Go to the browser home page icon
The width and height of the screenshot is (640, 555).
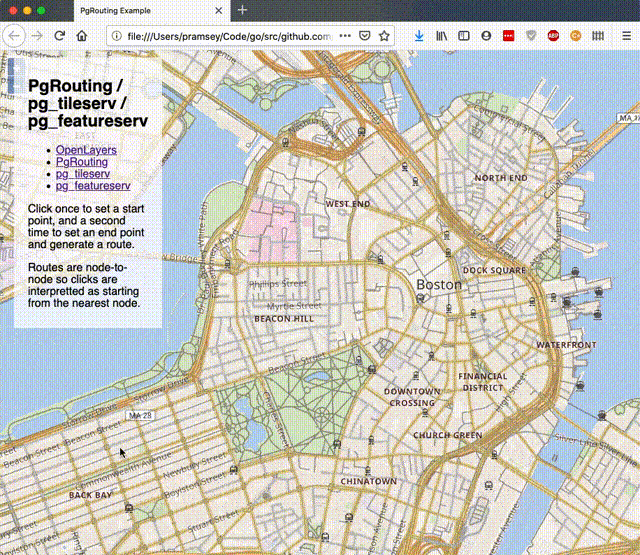point(82,35)
